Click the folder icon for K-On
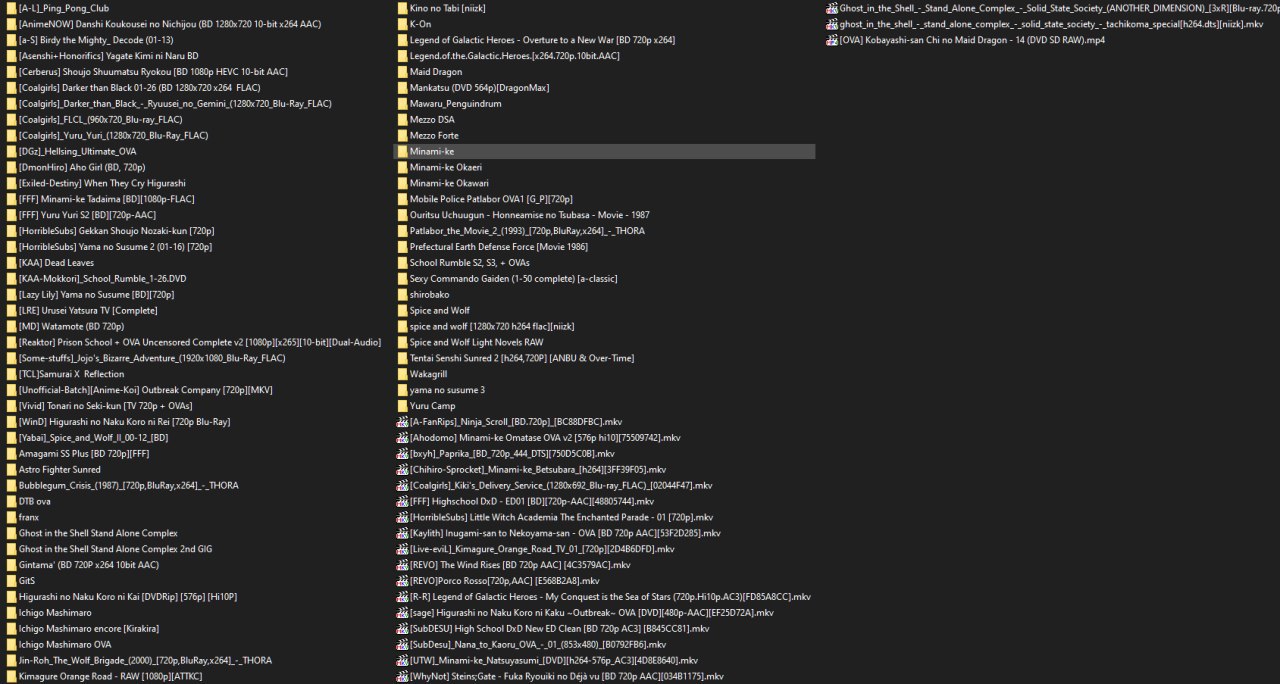Viewport: 1280px width, 684px height. click(402, 24)
